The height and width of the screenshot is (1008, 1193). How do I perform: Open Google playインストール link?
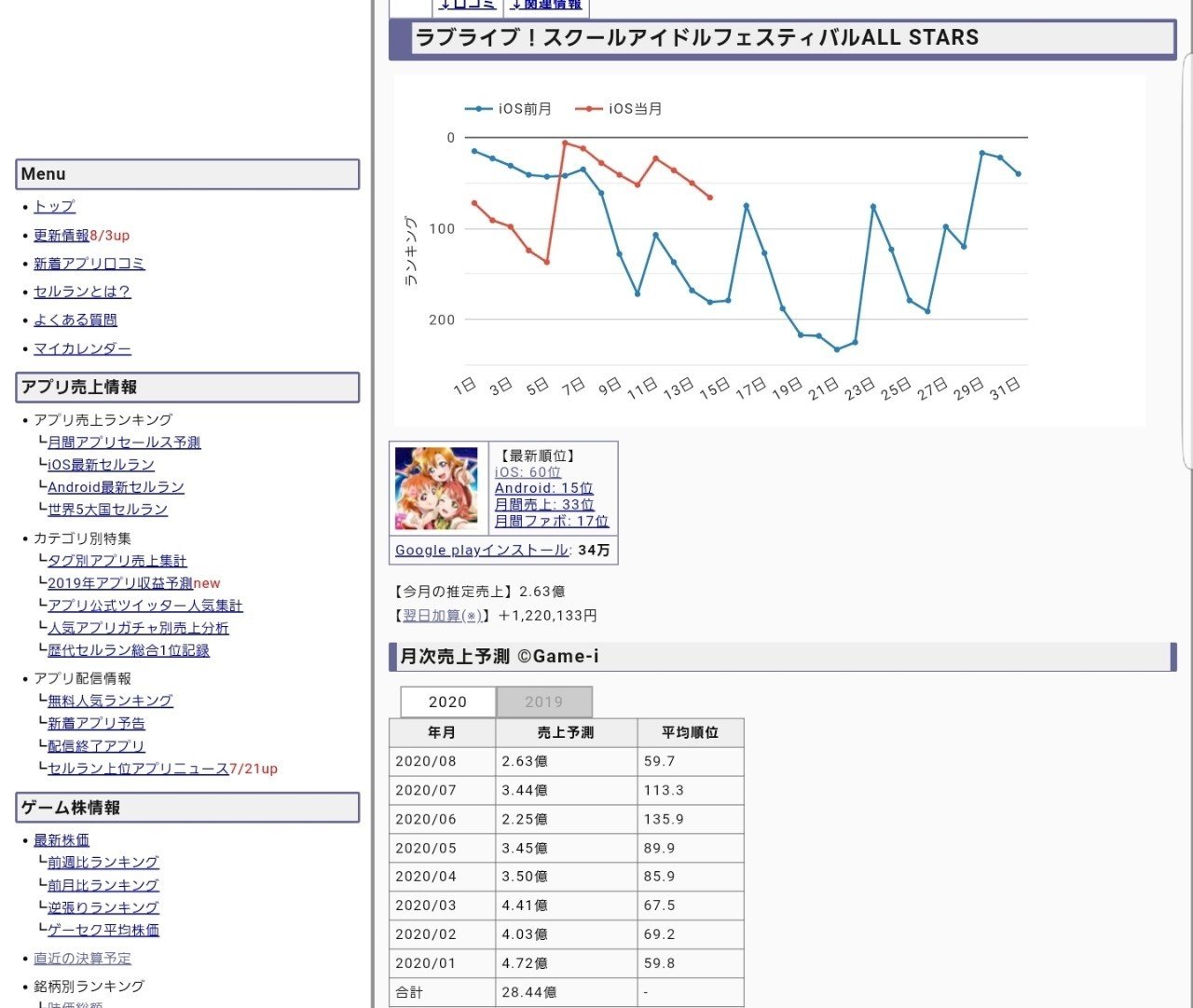tap(482, 551)
